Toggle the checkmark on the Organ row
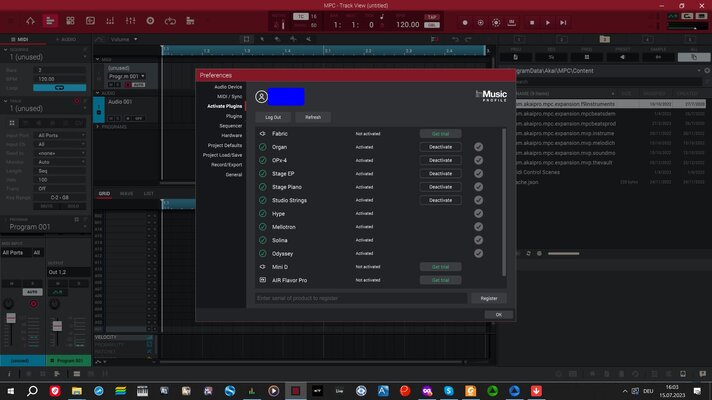This screenshot has height=400, width=712. click(x=478, y=147)
